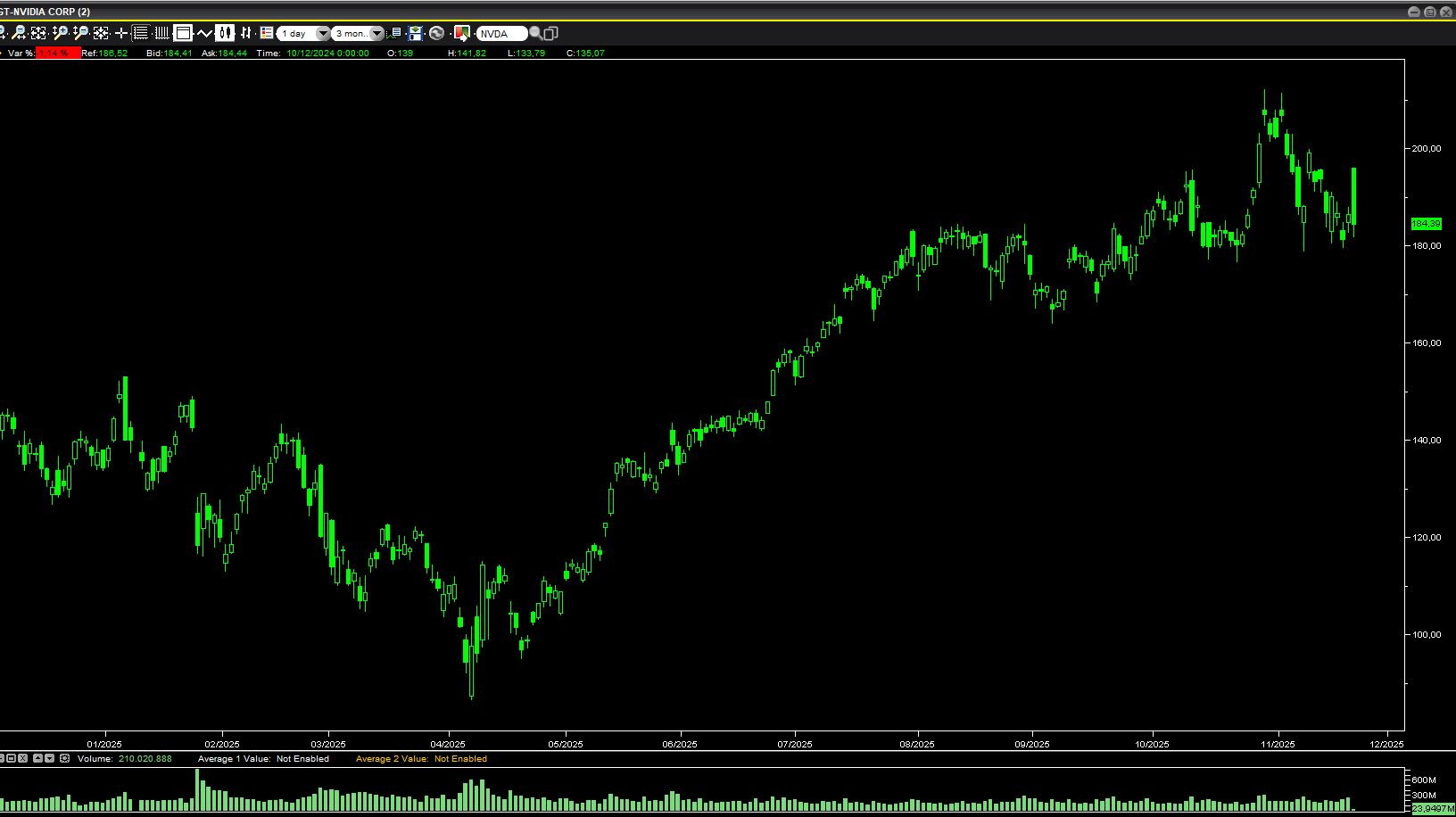Screen dimensions: 1456x817
Task: Move the volume panel down
Action: click(50, 758)
